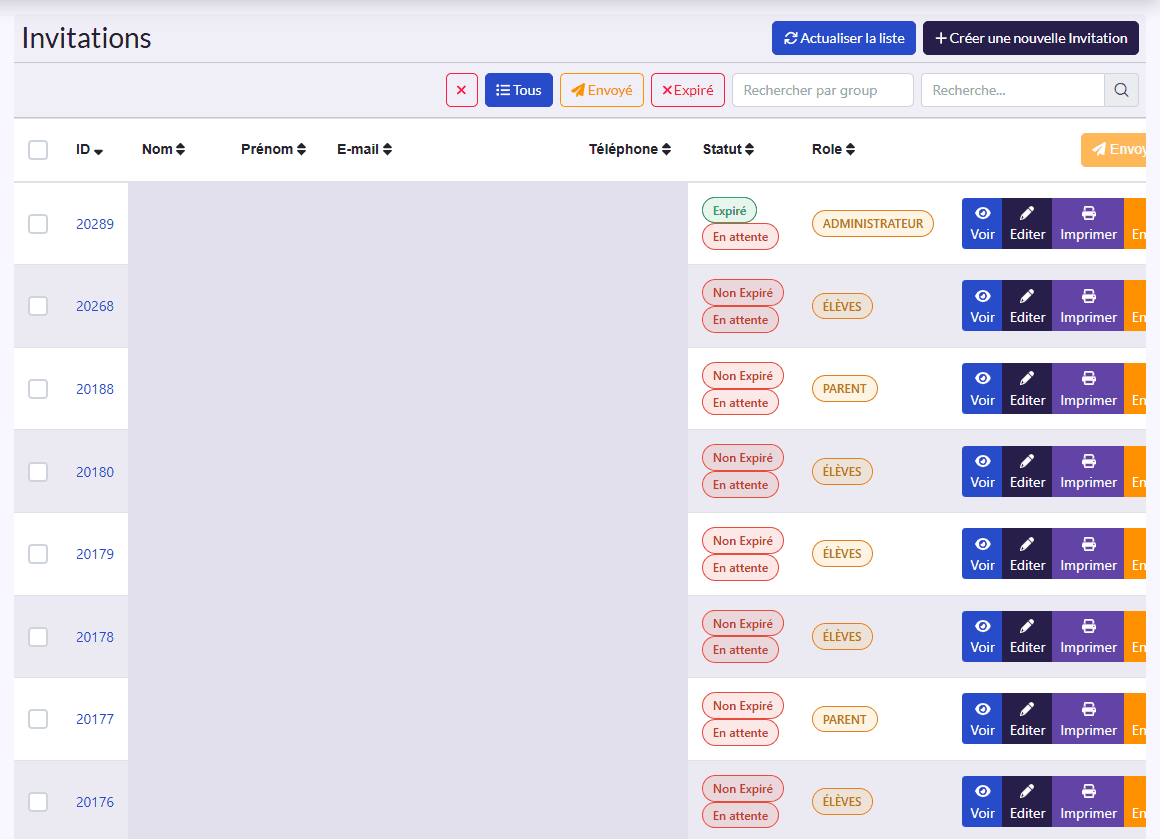
Task: Click ÉLÈVES badge in row 20268
Action: tap(842, 306)
